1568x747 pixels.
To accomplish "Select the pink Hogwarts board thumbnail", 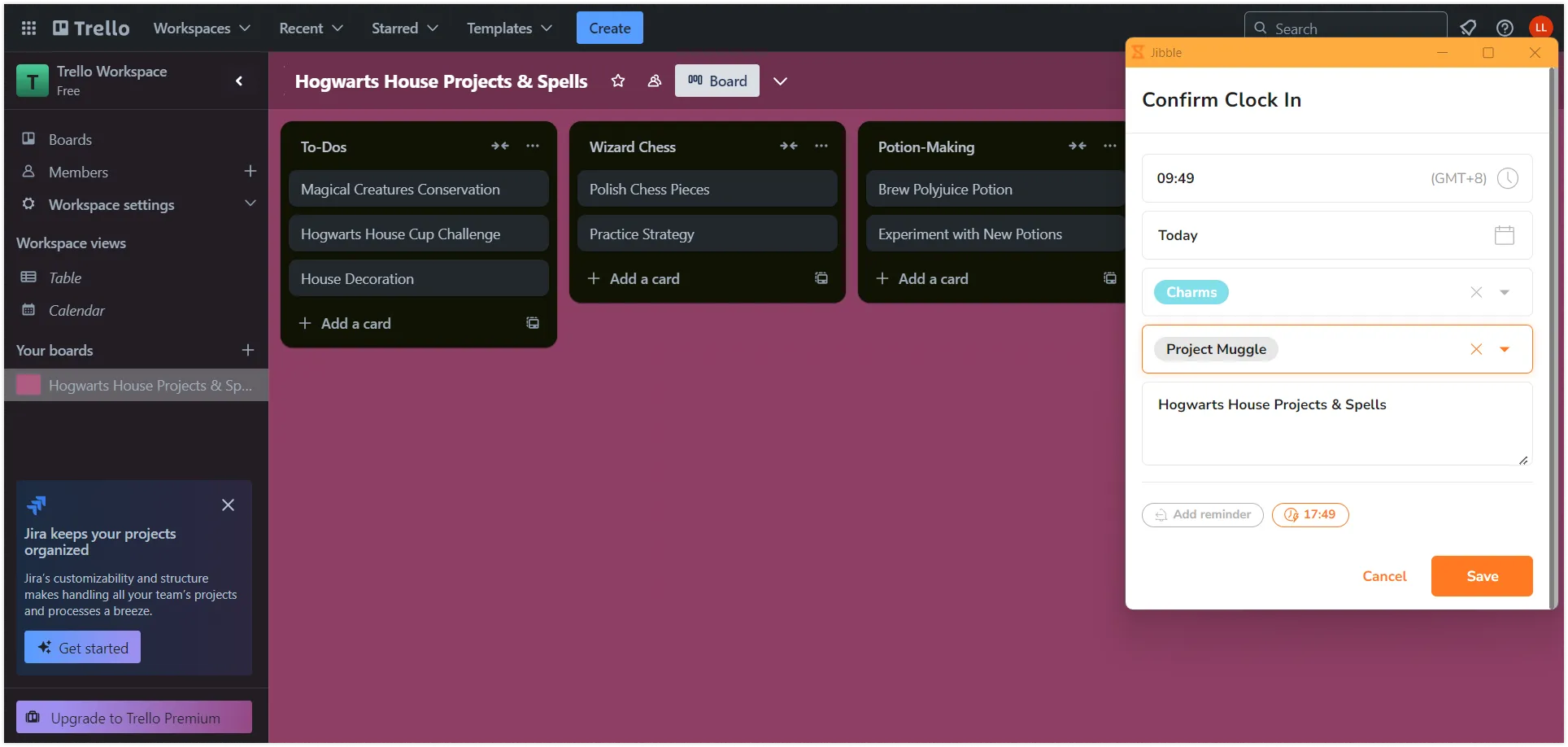I will [28, 385].
